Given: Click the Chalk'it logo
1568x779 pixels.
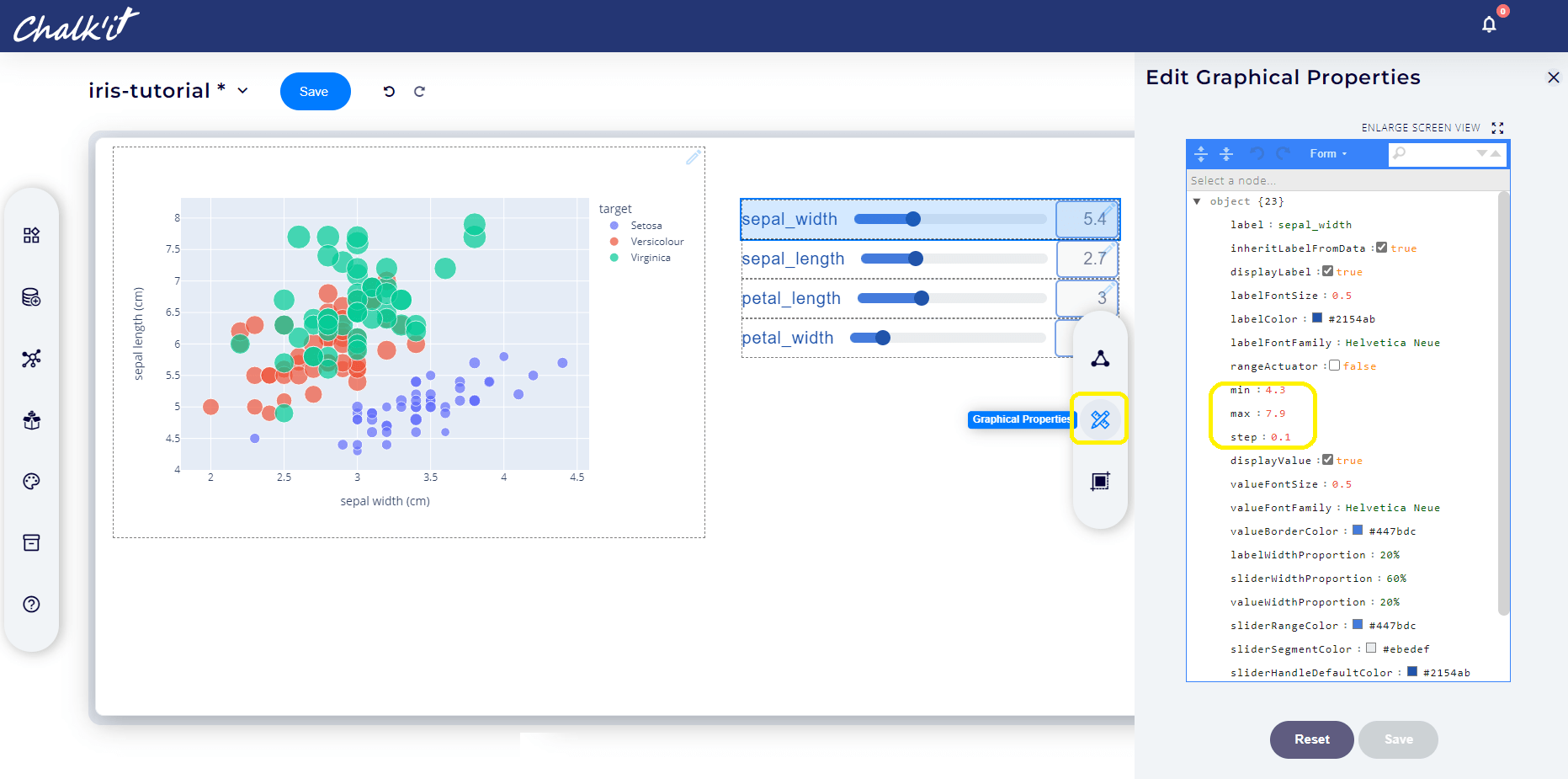Looking at the screenshot, I should pyautogui.click(x=76, y=25).
